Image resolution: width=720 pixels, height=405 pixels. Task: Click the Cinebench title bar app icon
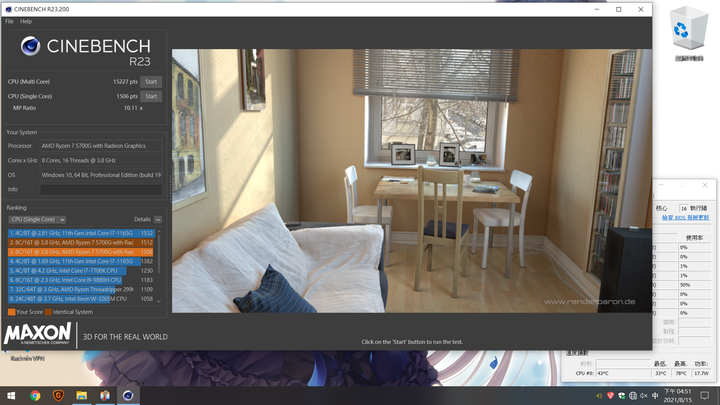(8, 9)
